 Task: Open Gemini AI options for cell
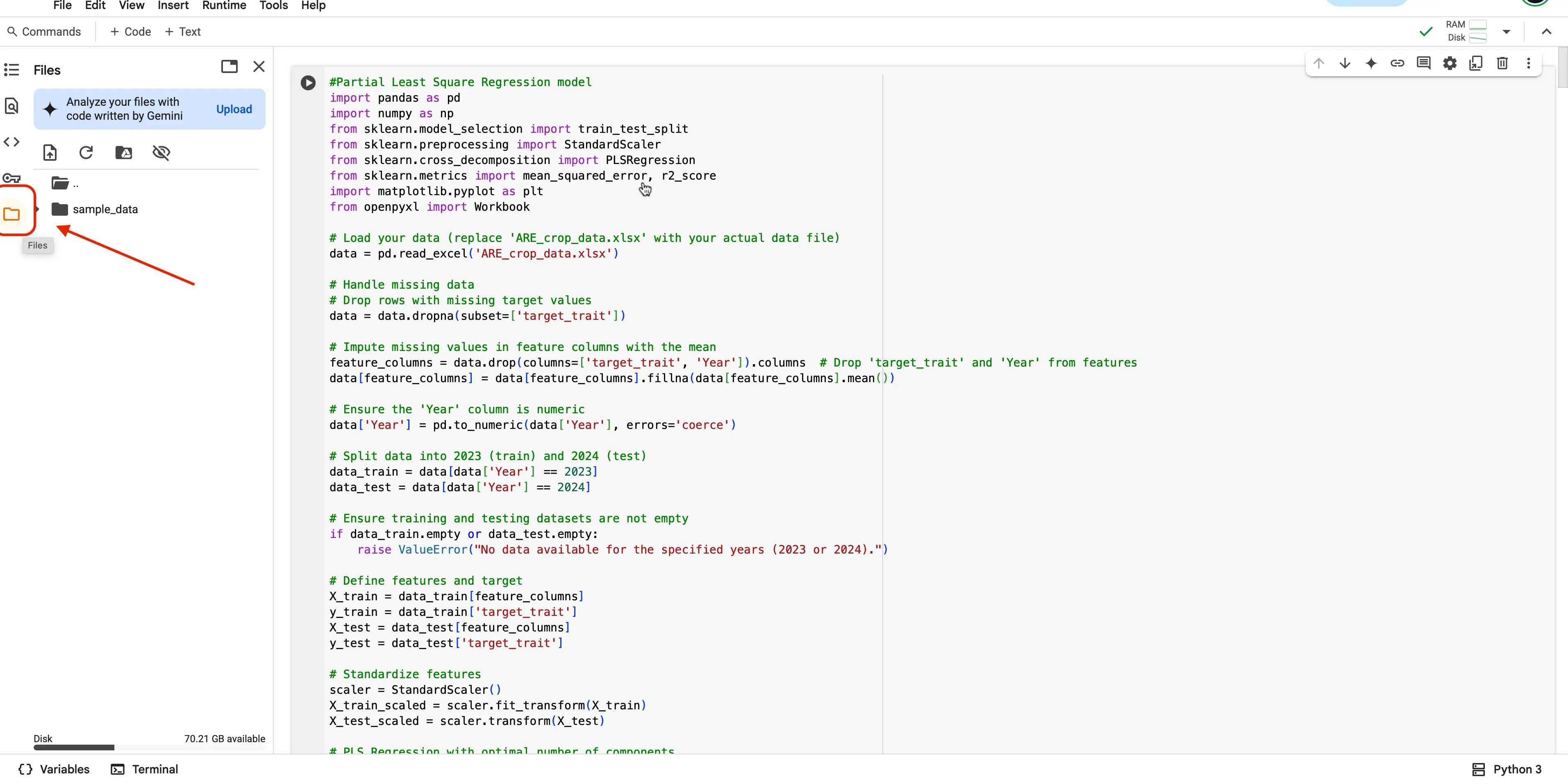pyautogui.click(x=1371, y=64)
